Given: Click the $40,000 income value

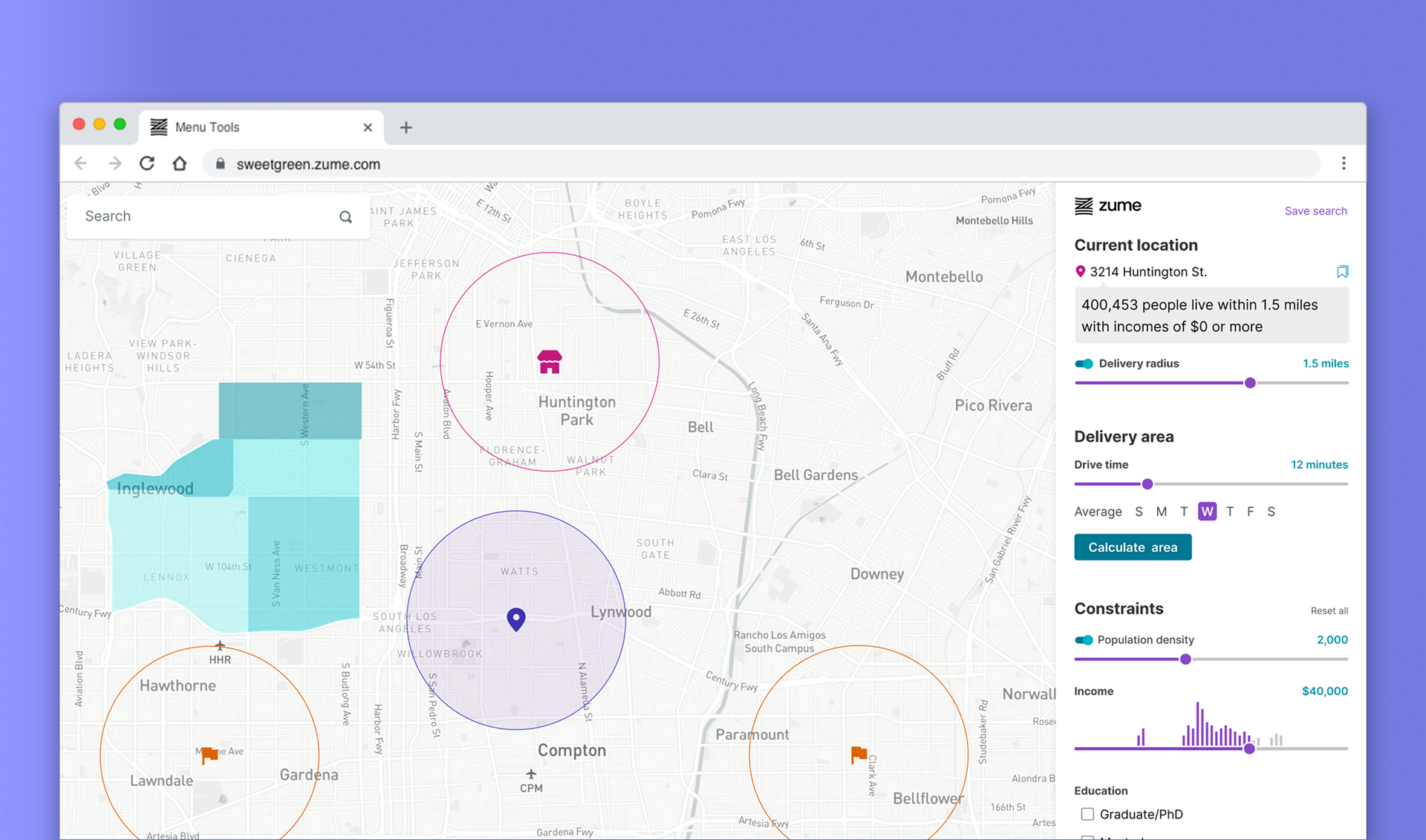Looking at the screenshot, I should [x=1324, y=691].
